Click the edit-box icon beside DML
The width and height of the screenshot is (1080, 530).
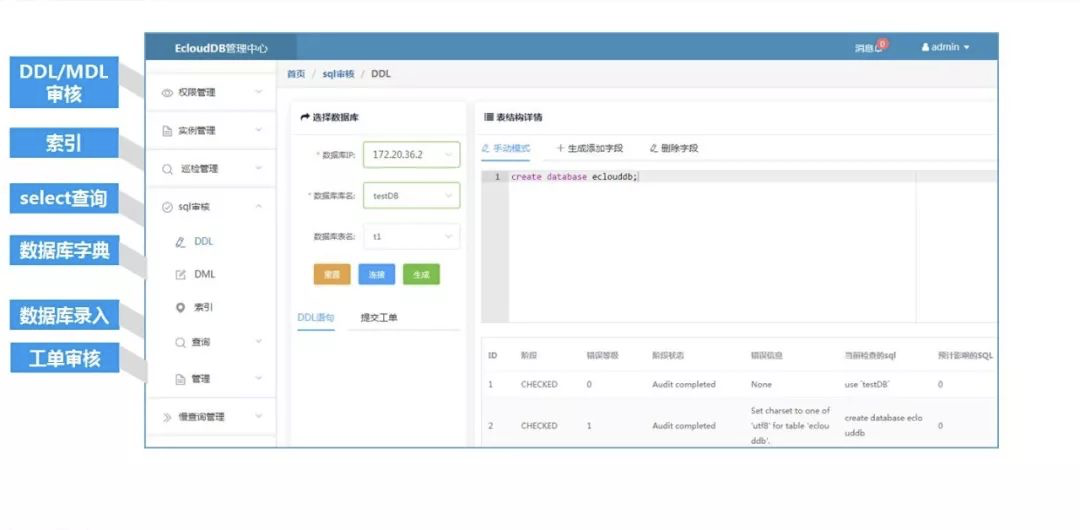pos(181,274)
